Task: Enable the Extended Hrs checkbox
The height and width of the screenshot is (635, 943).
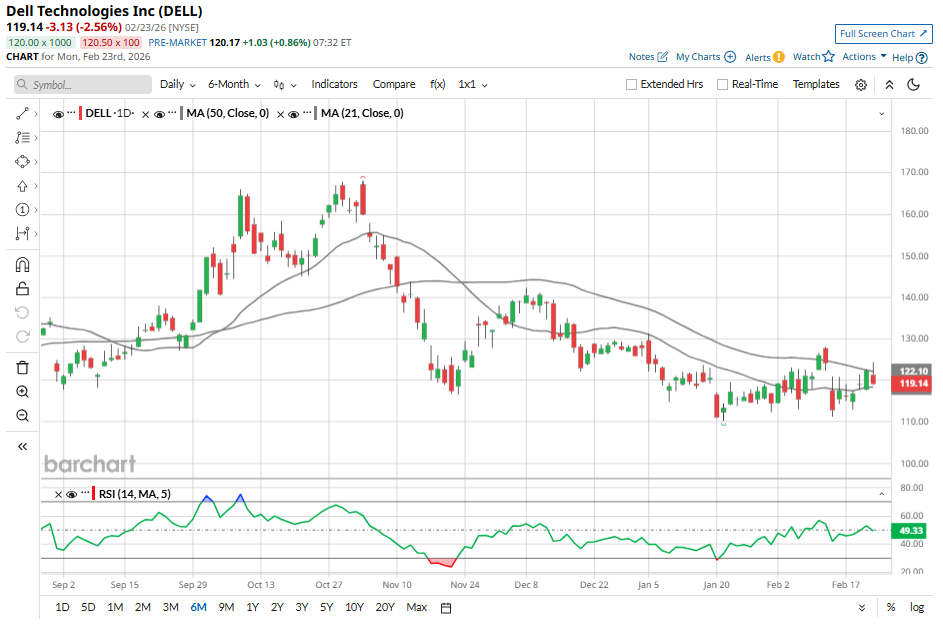Action: click(631, 85)
